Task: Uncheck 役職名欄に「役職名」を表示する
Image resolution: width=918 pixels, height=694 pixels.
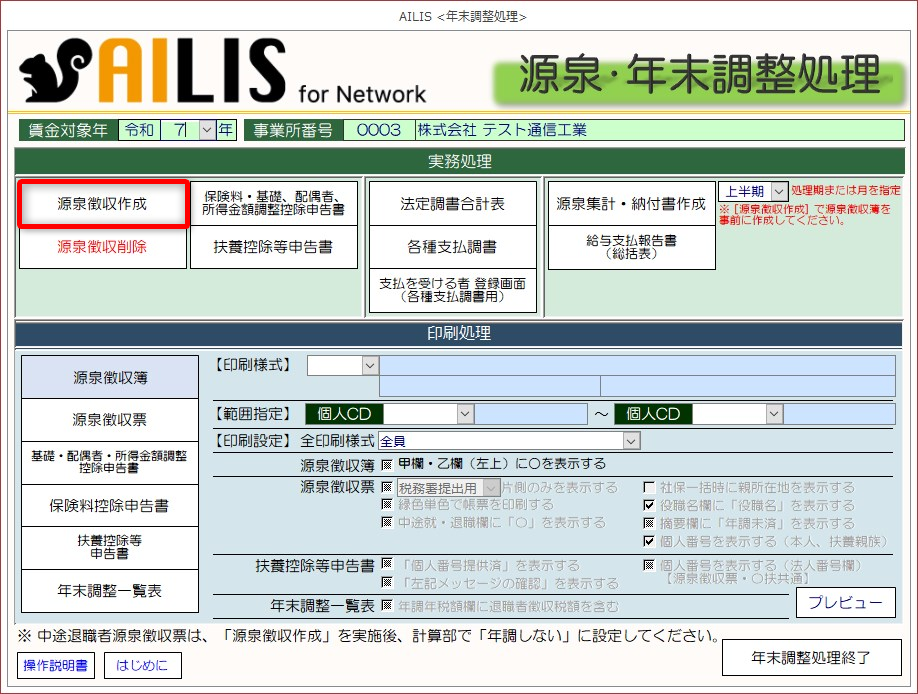Action: pos(648,506)
